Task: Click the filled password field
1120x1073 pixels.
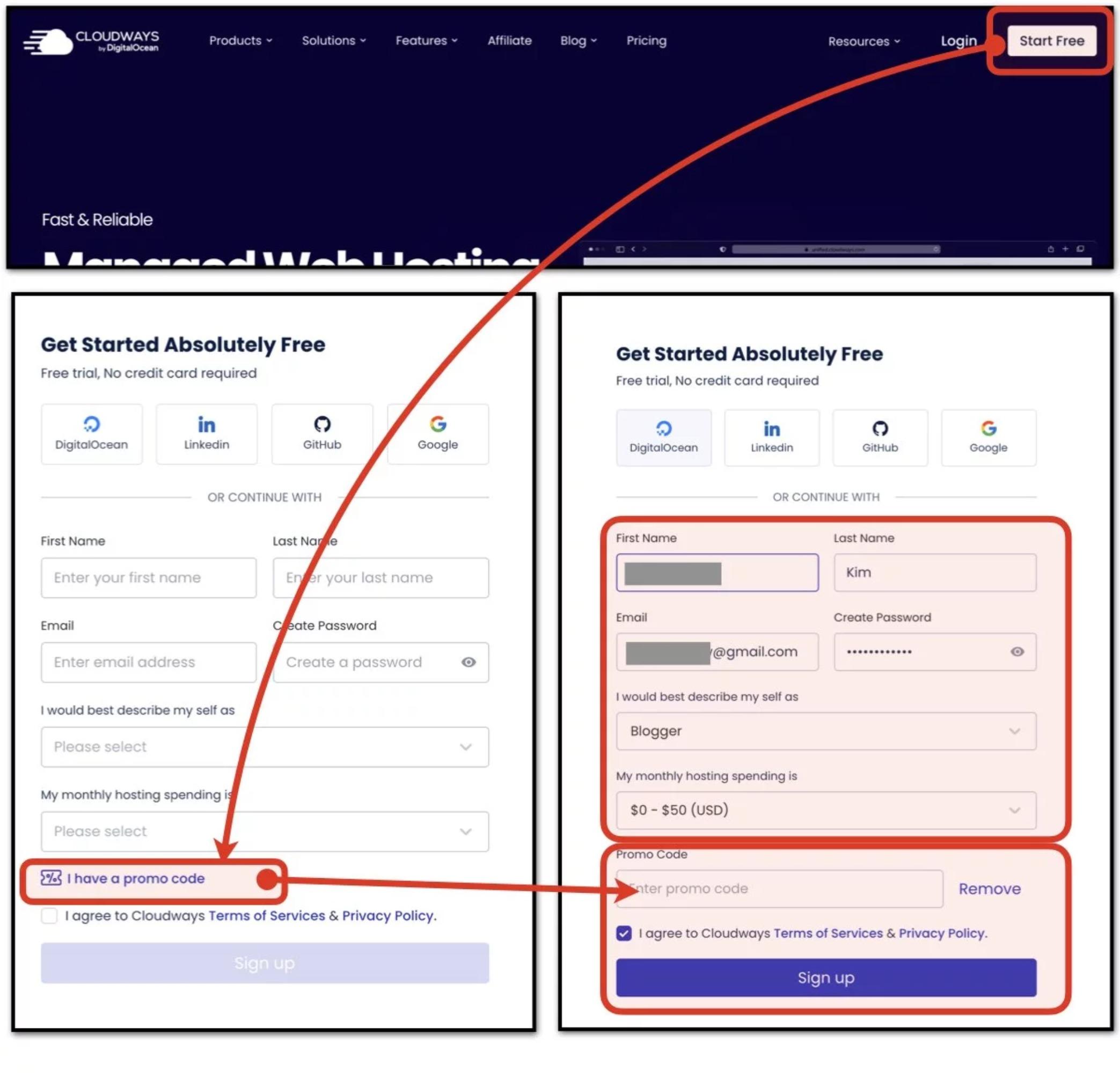Action: point(935,651)
